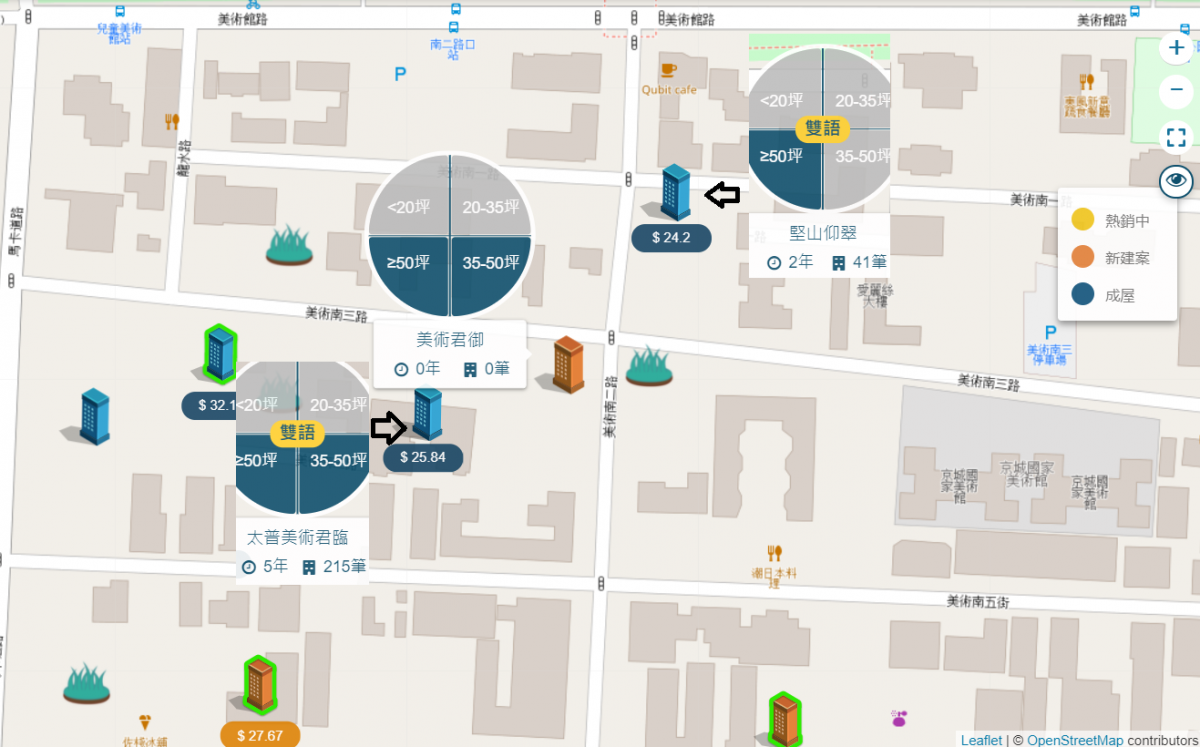Zoom out of the map
This screenshot has width=1200, height=747.
click(x=1176, y=92)
